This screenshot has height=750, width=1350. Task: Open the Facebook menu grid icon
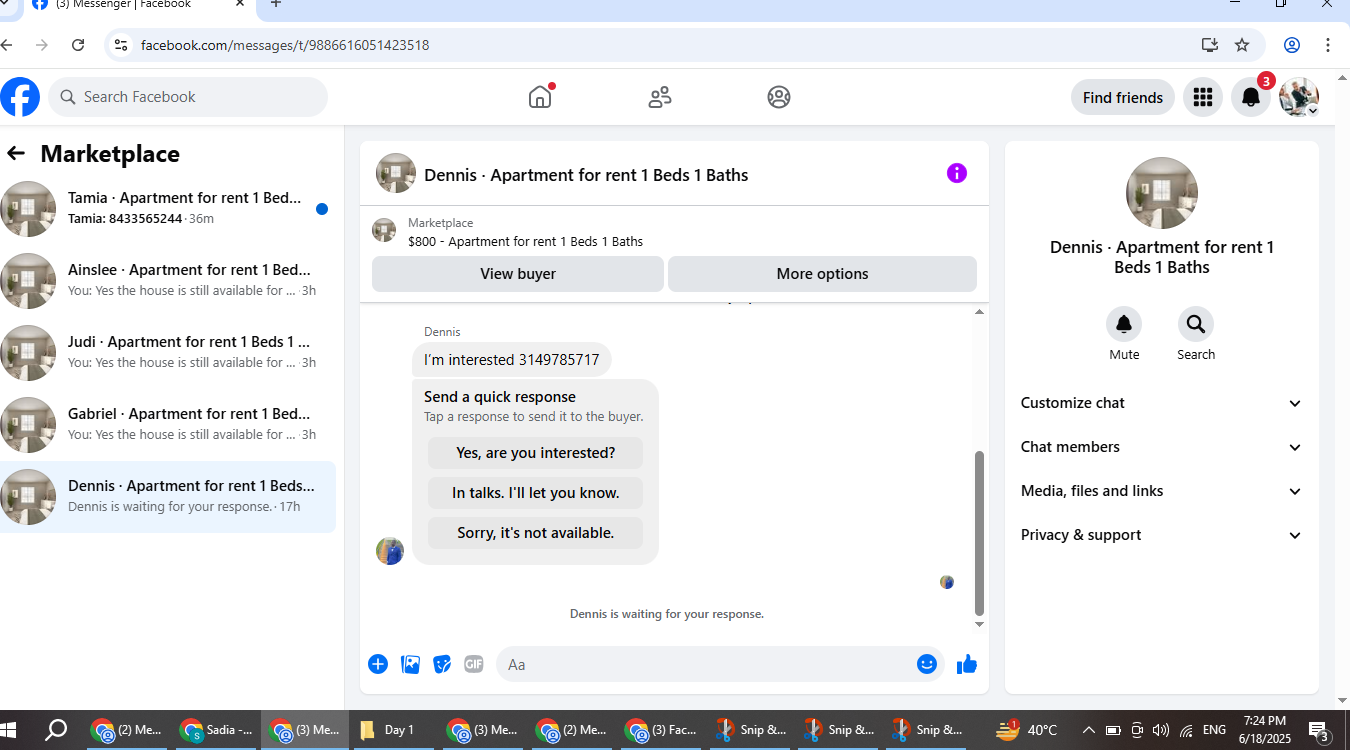pyautogui.click(x=1203, y=97)
